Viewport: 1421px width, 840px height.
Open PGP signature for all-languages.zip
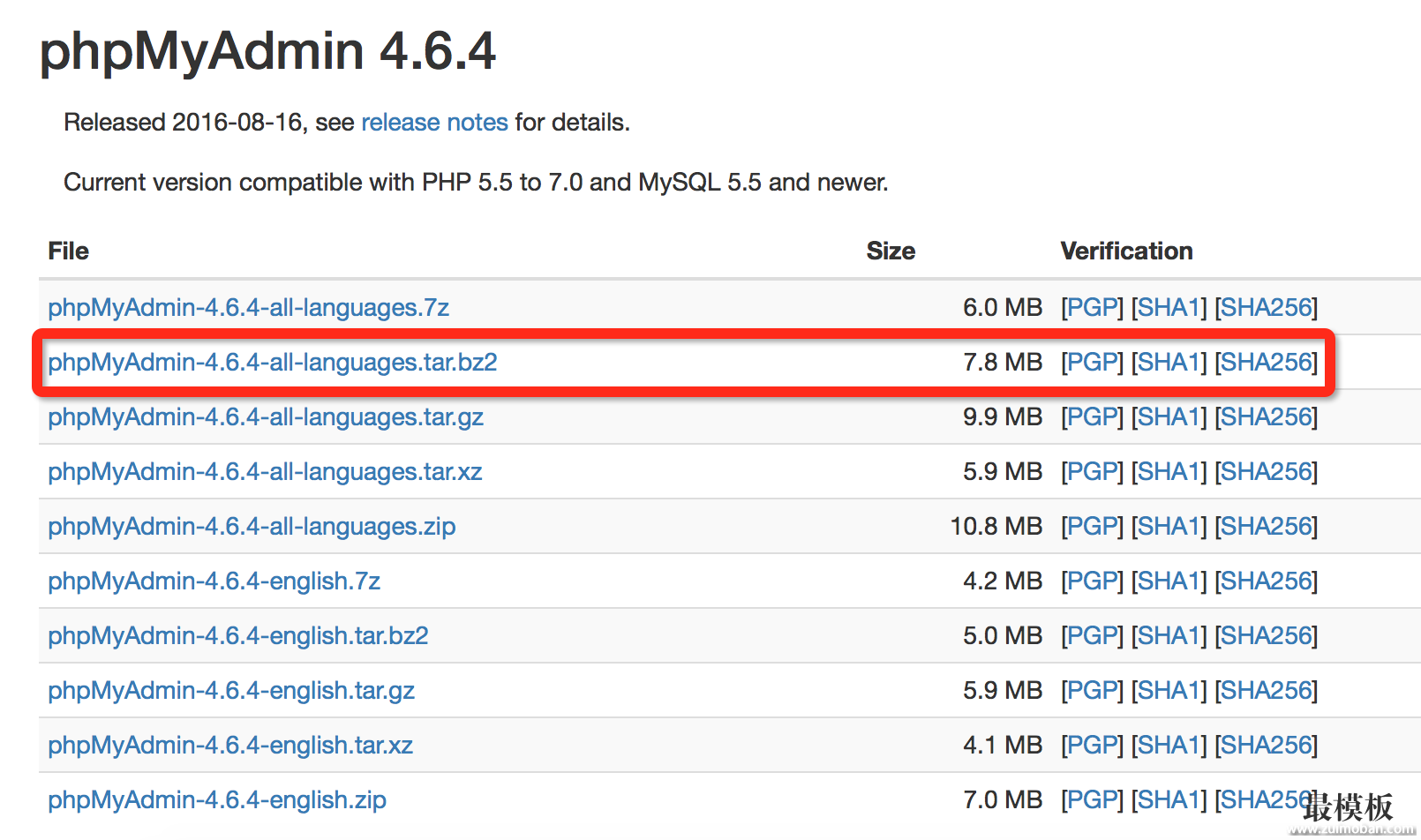pyautogui.click(x=1092, y=526)
